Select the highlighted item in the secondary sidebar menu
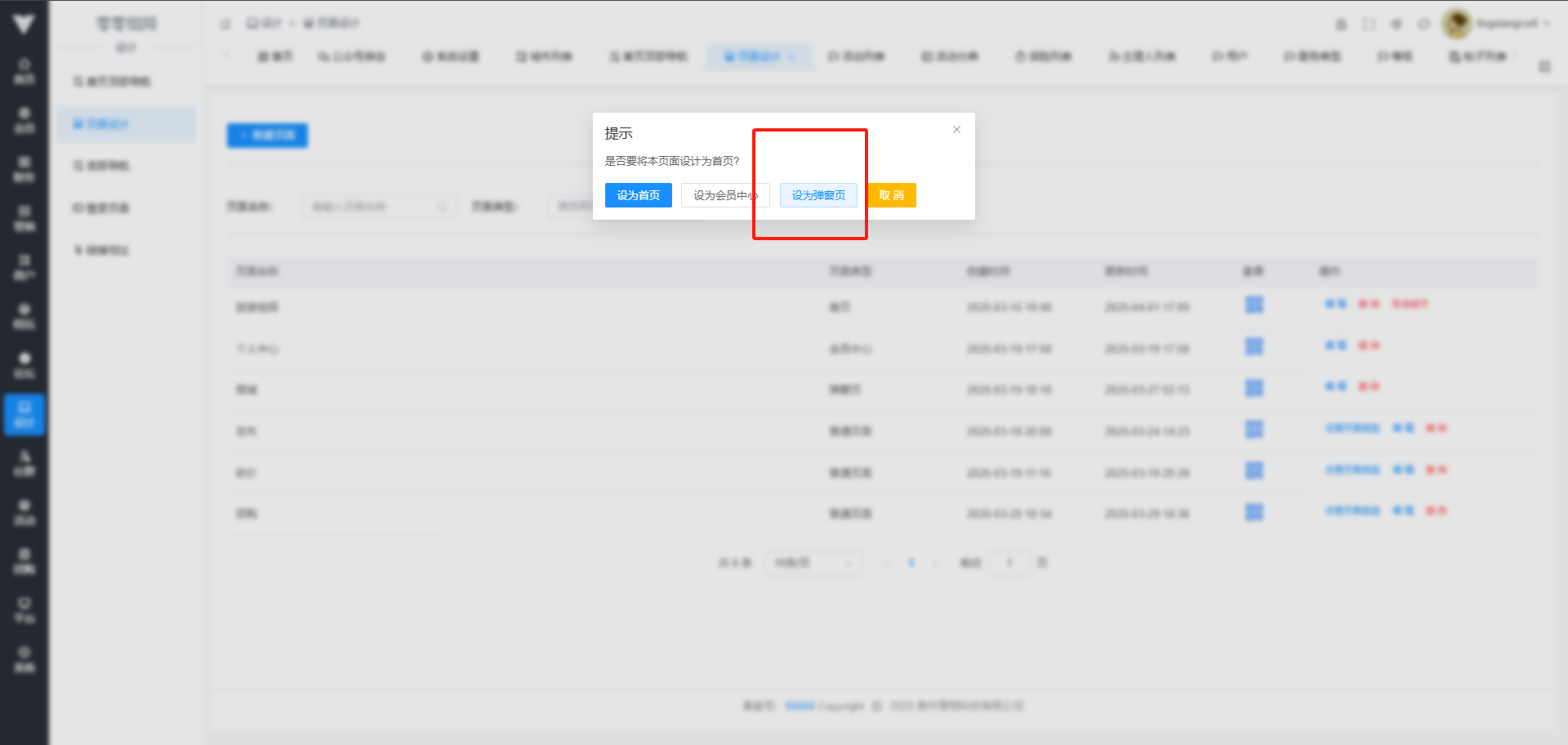Image resolution: width=1568 pixels, height=745 pixels. click(127, 124)
